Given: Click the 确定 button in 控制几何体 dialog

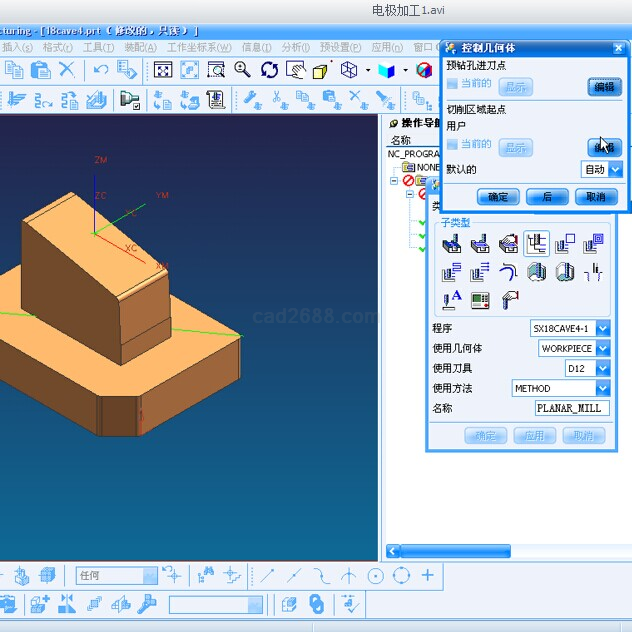Looking at the screenshot, I should (x=497, y=197).
